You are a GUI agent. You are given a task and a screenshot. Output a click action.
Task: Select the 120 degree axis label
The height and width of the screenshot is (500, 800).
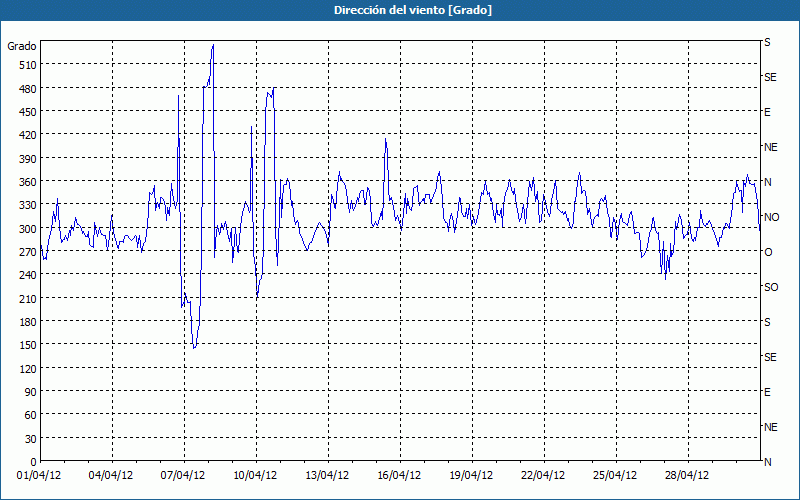coord(28,368)
